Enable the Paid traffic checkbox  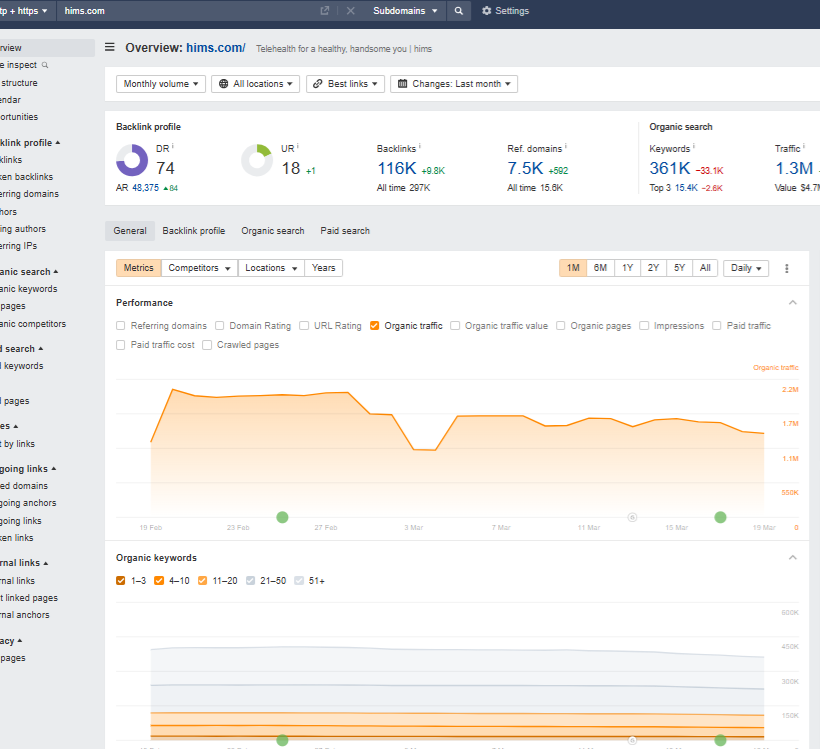coord(717,326)
